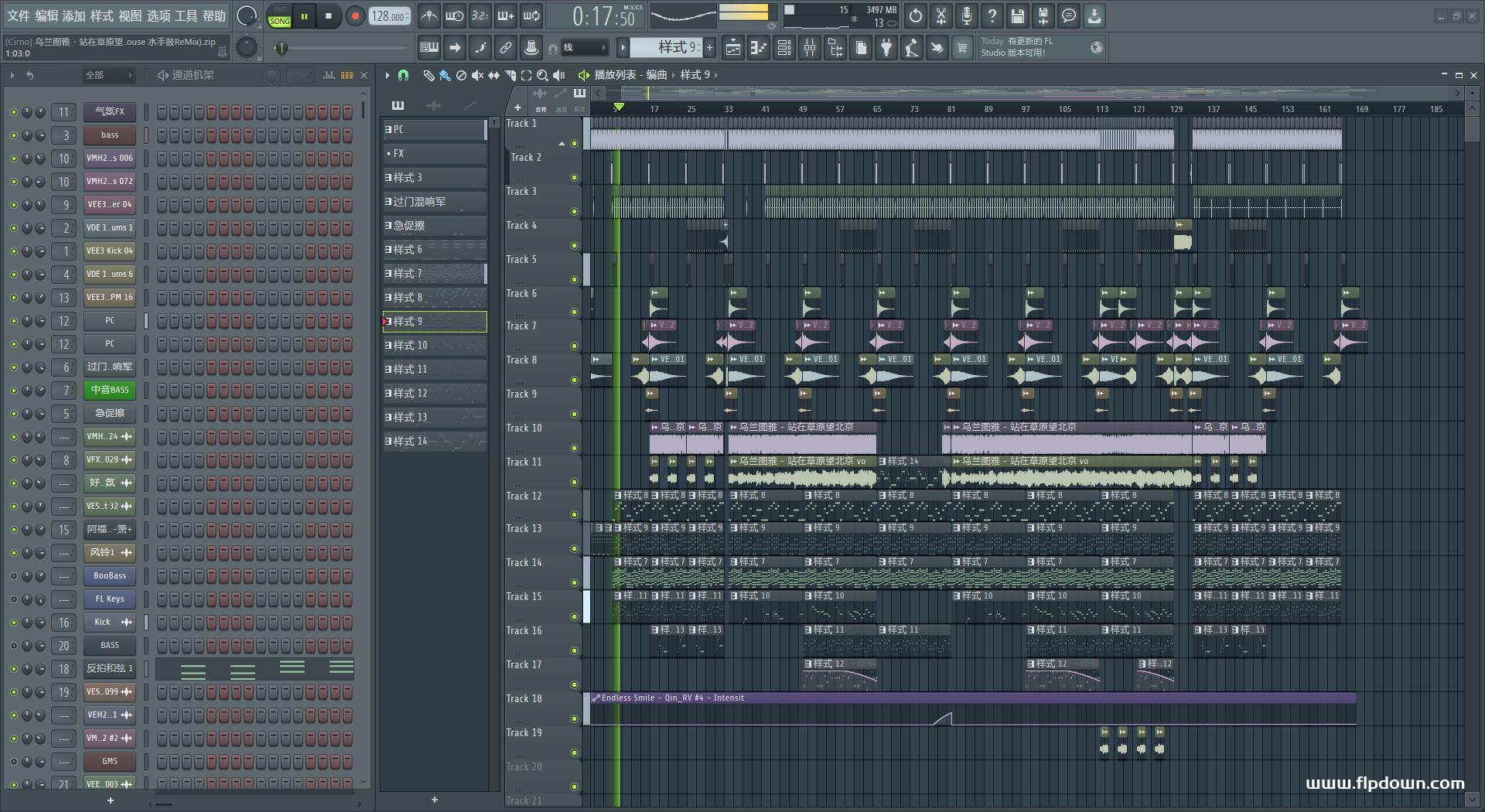Click the metronome icon

tap(429, 15)
